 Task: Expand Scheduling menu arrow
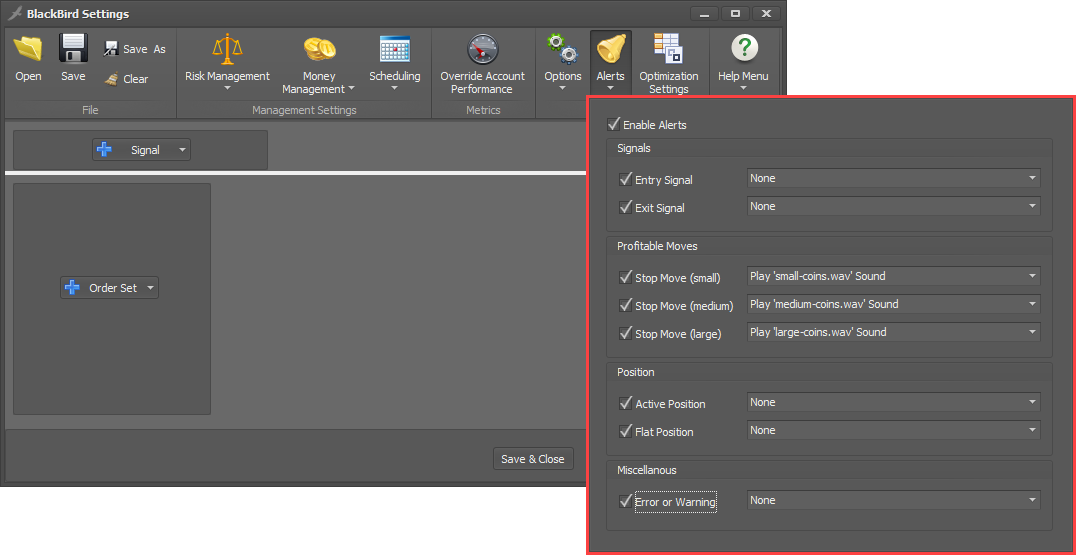(395, 88)
